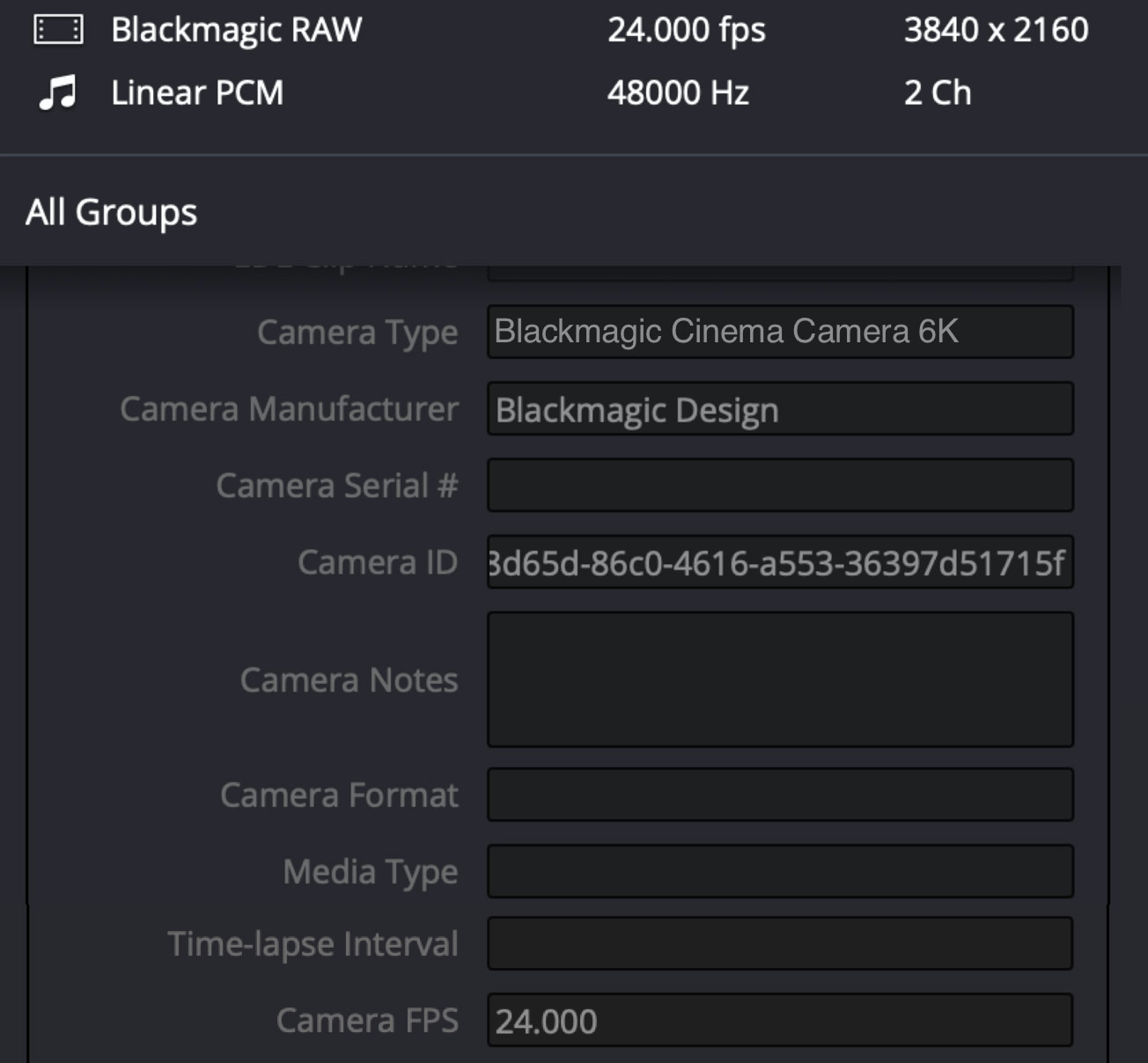Click the Media Type field
This screenshot has height=1063, width=1148.
click(780, 871)
